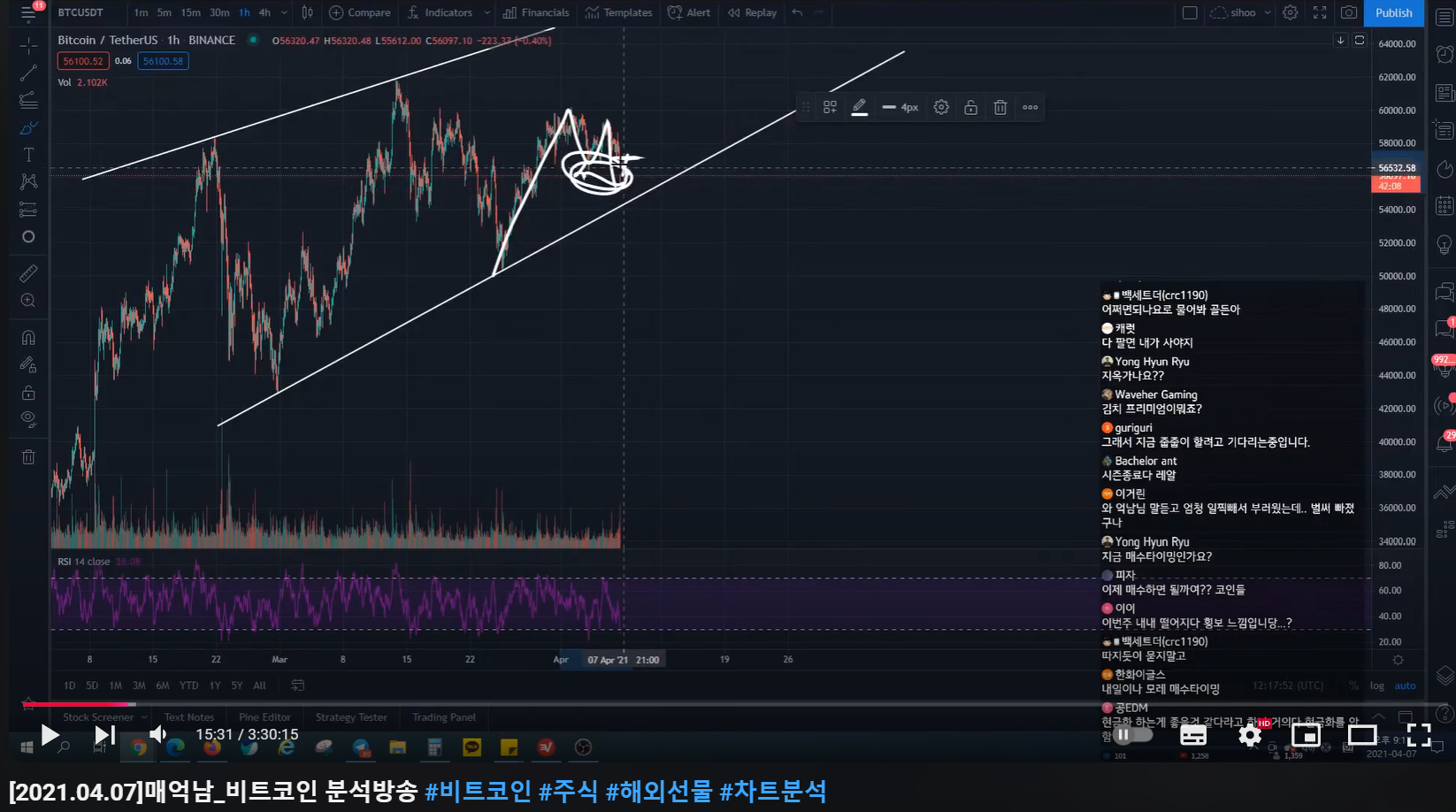Take a chart snapshot with camera icon

tap(1349, 12)
